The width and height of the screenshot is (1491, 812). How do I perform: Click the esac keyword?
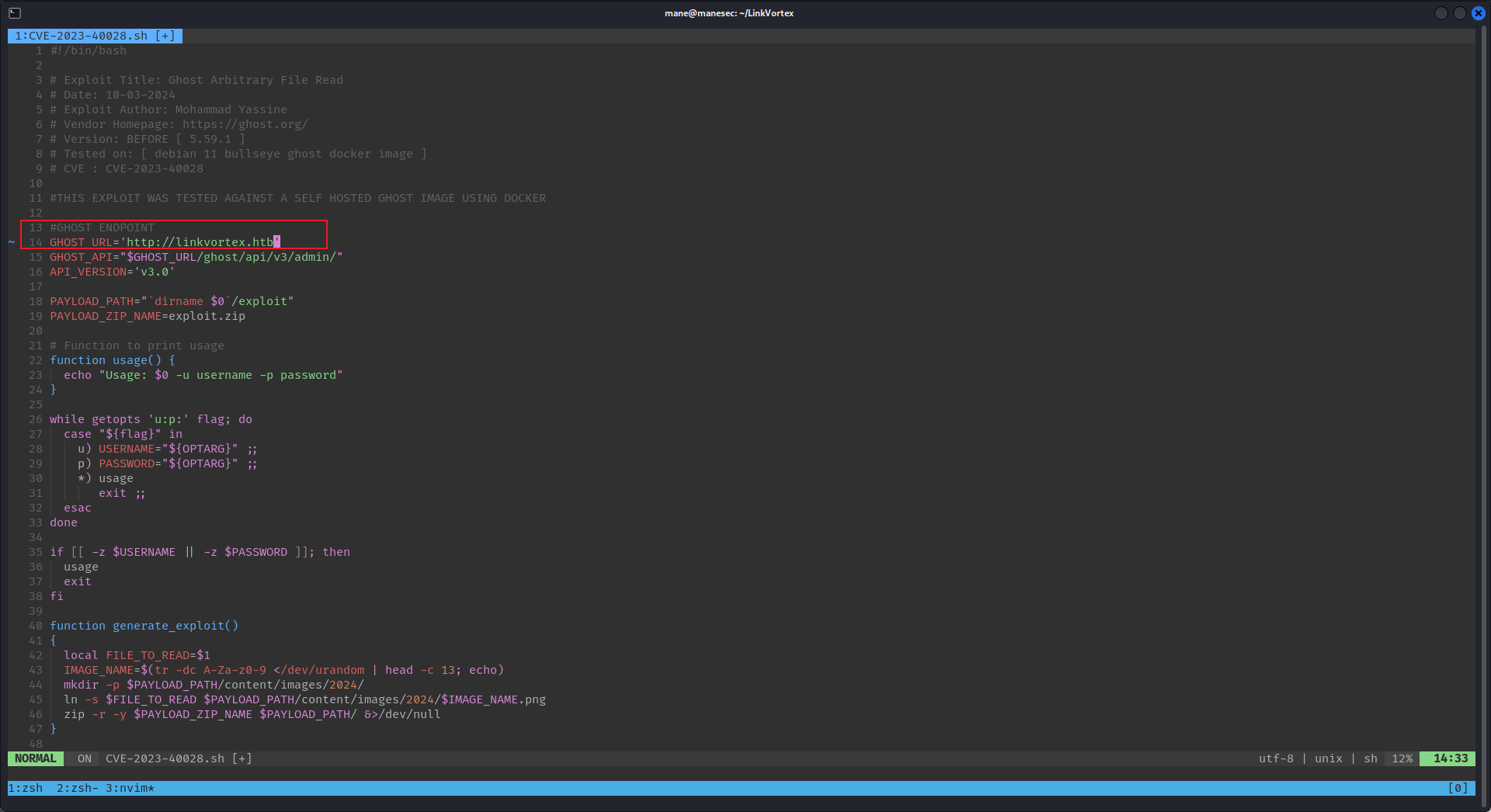78,508
